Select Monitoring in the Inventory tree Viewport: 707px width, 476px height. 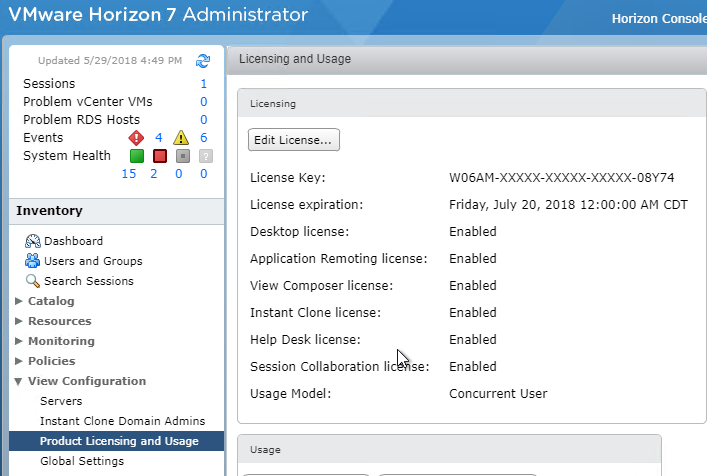[x=61, y=341]
